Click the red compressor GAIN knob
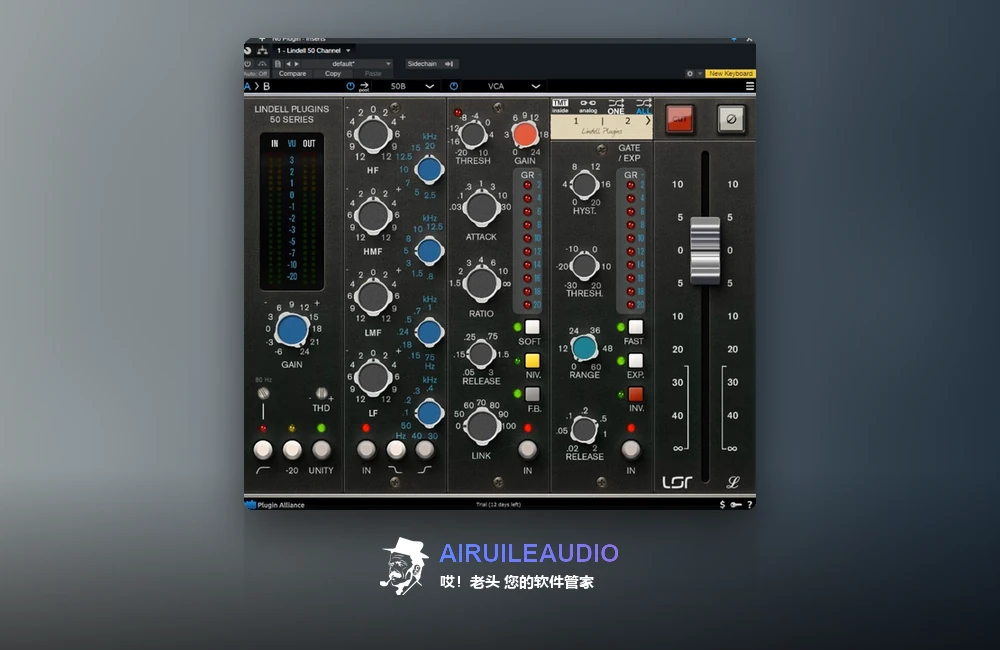1000x650 pixels. pos(526,135)
